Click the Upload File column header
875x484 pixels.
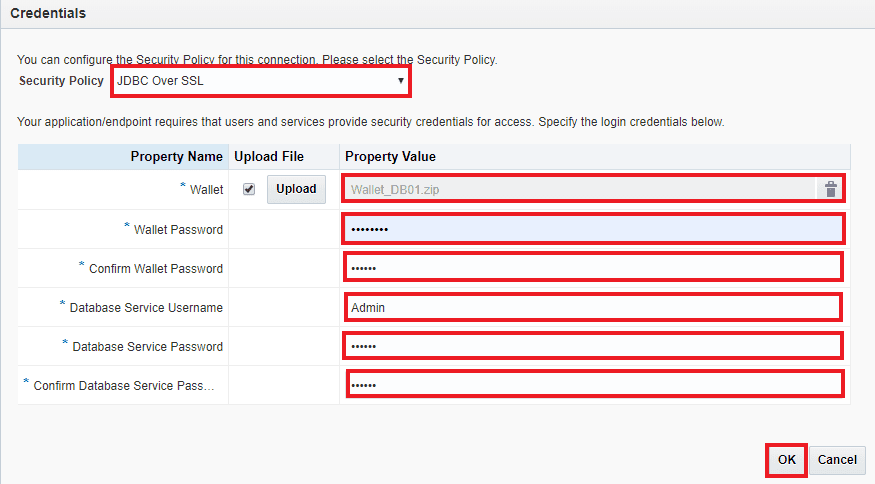(x=269, y=157)
